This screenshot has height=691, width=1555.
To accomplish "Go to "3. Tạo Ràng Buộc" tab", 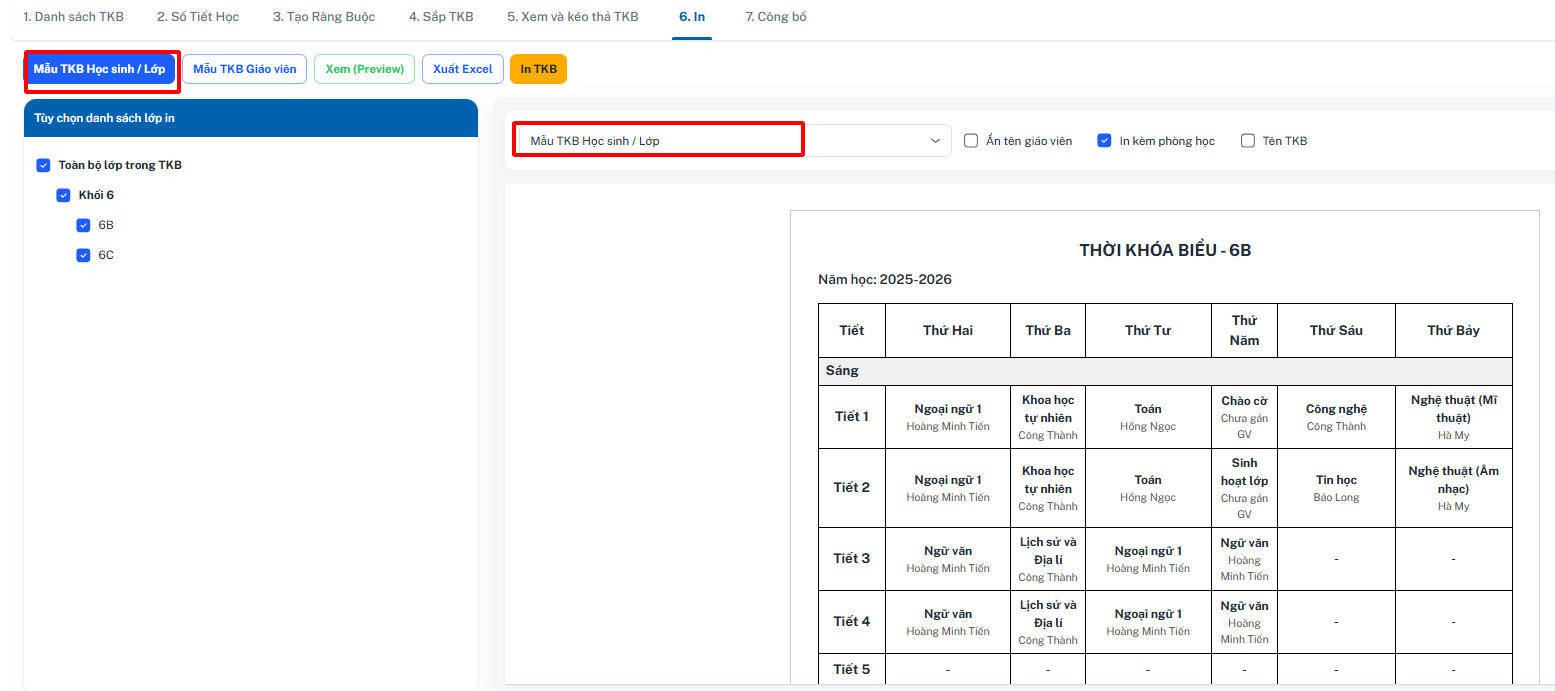I will coord(324,17).
